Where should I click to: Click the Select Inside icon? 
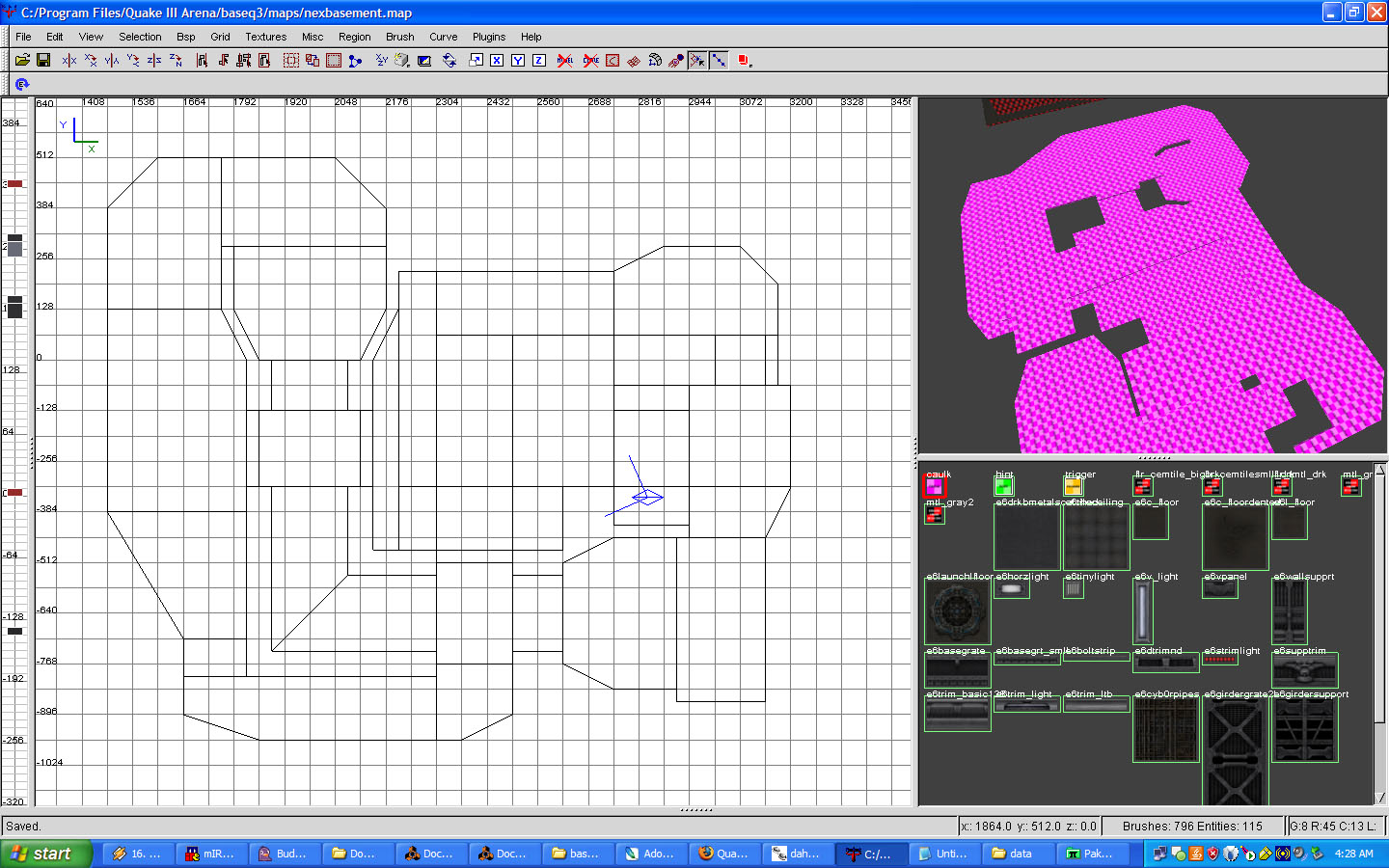click(x=264, y=60)
